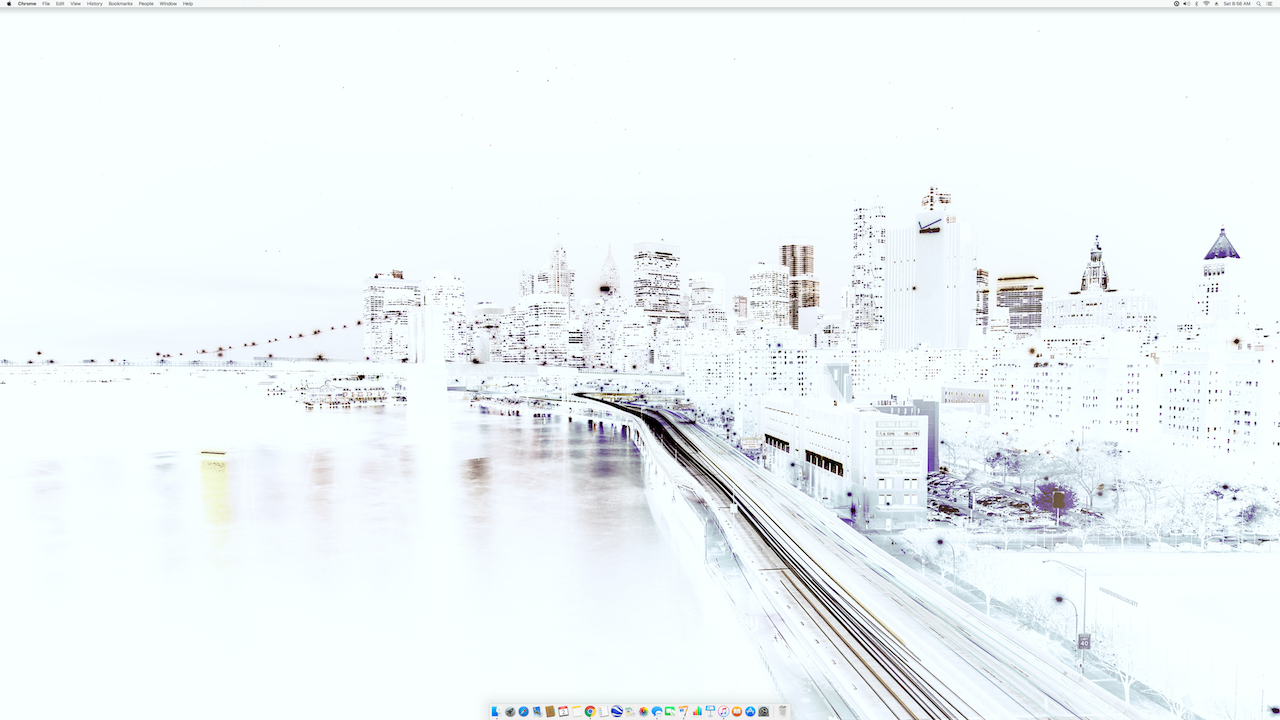Open iTunes from the dock
The image size is (1280, 720).
(x=723, y=711)
